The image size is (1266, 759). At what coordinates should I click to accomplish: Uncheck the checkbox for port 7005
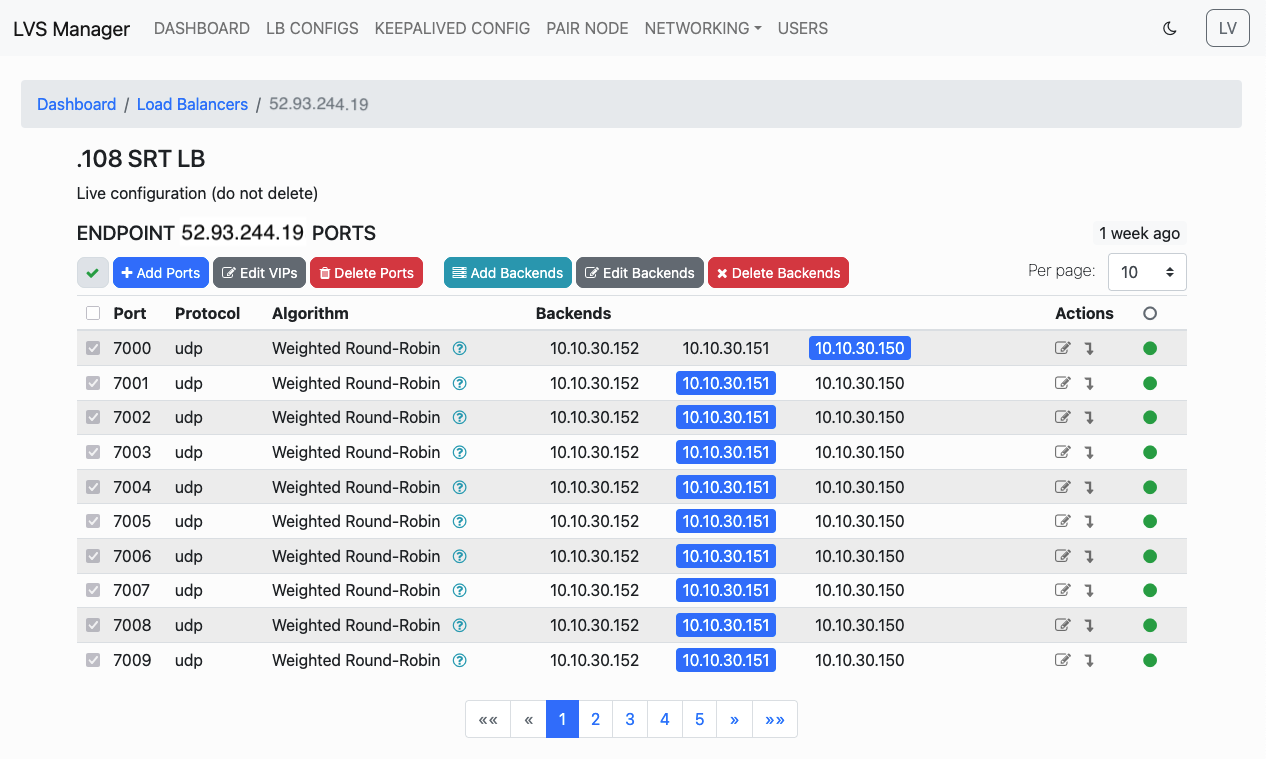[93, 521]
